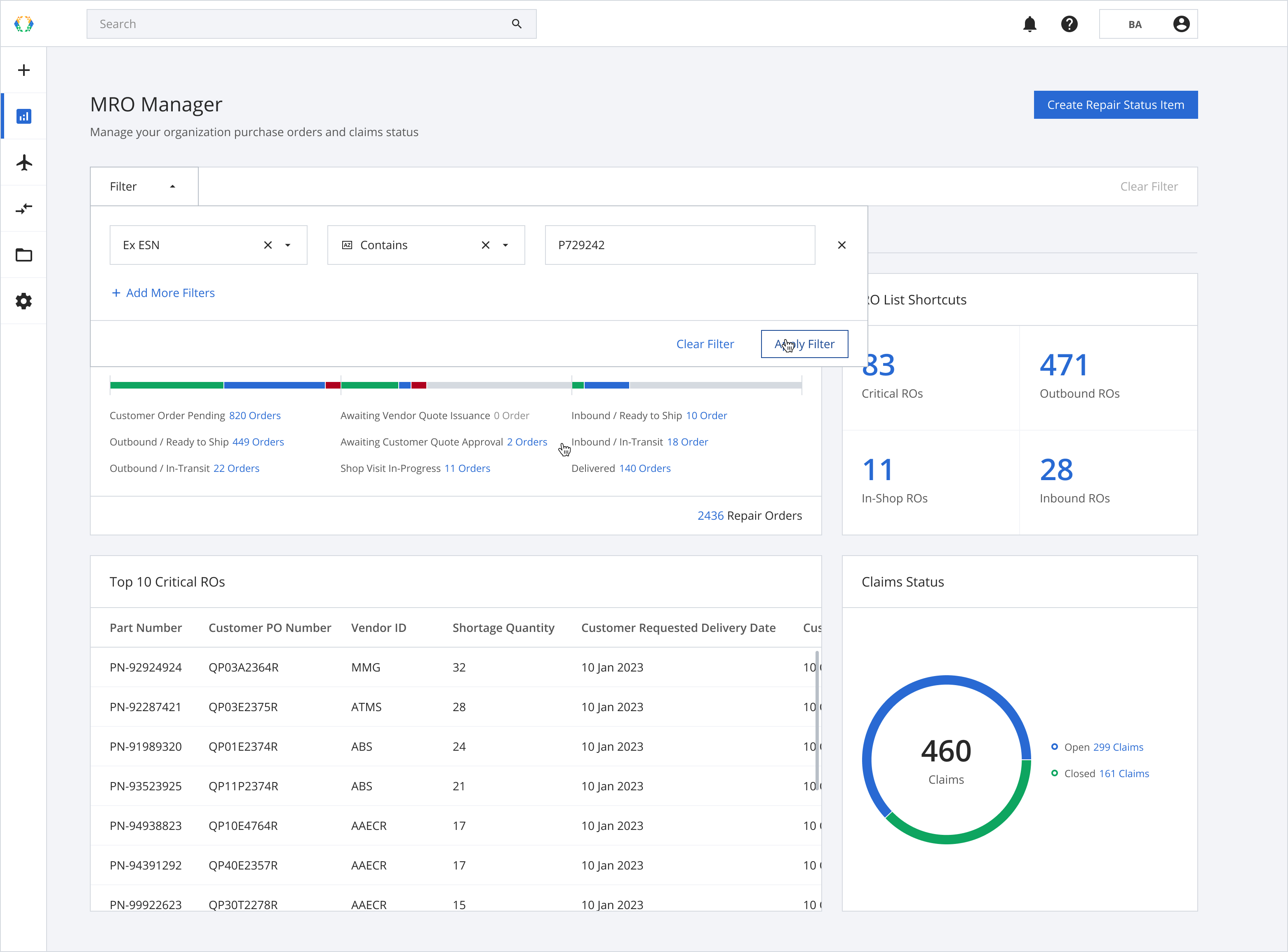Open 449 Orders ready to ship link
The image size is (1288, 952).
258,442
